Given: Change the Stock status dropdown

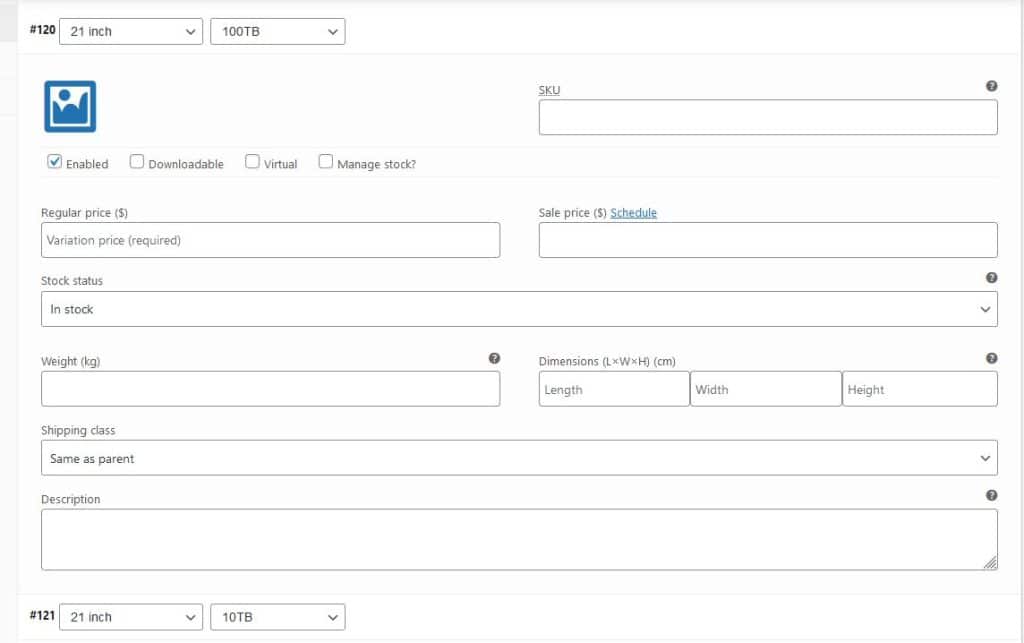Looking at the screenshot, I should [519, 309].
